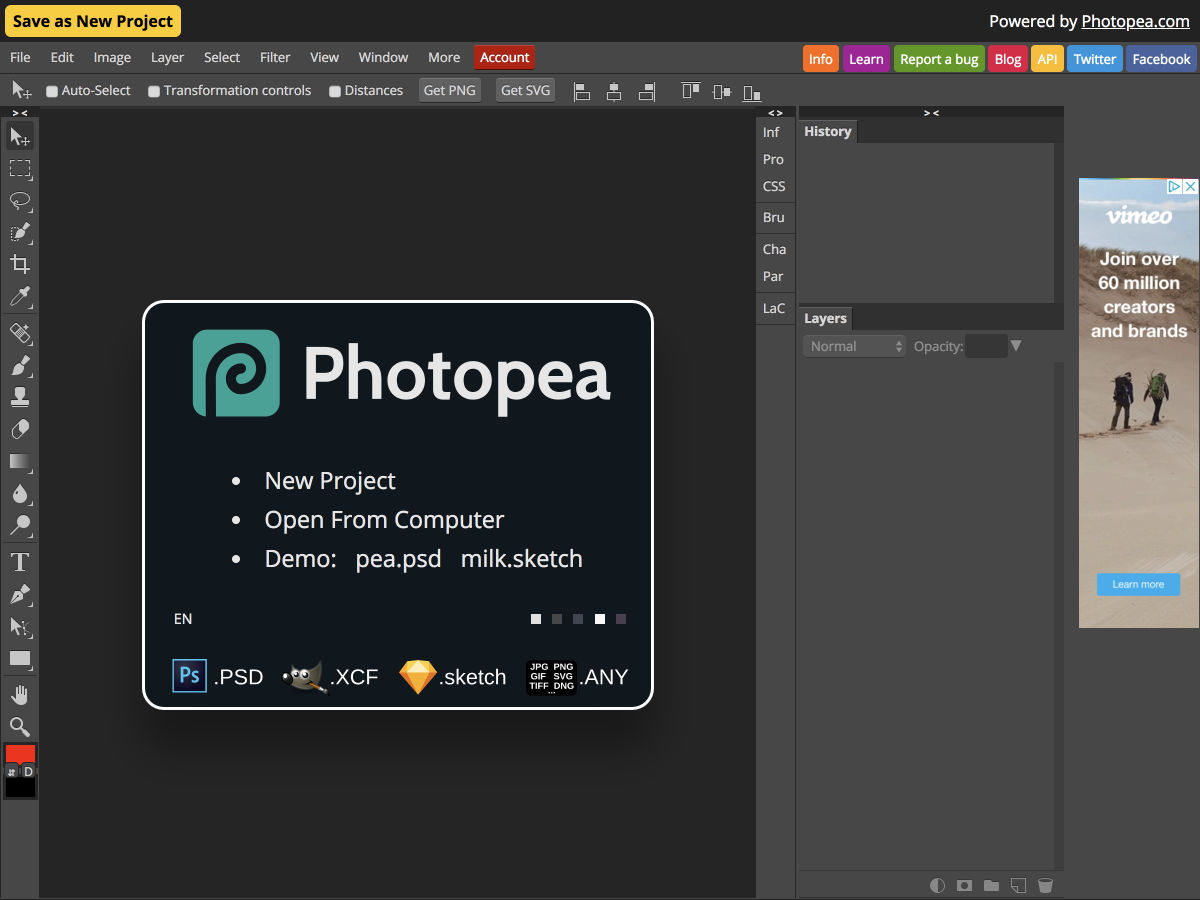Open the Layer menu
The width and height of the screenshot is (1200, 900).
pos(167,58)
